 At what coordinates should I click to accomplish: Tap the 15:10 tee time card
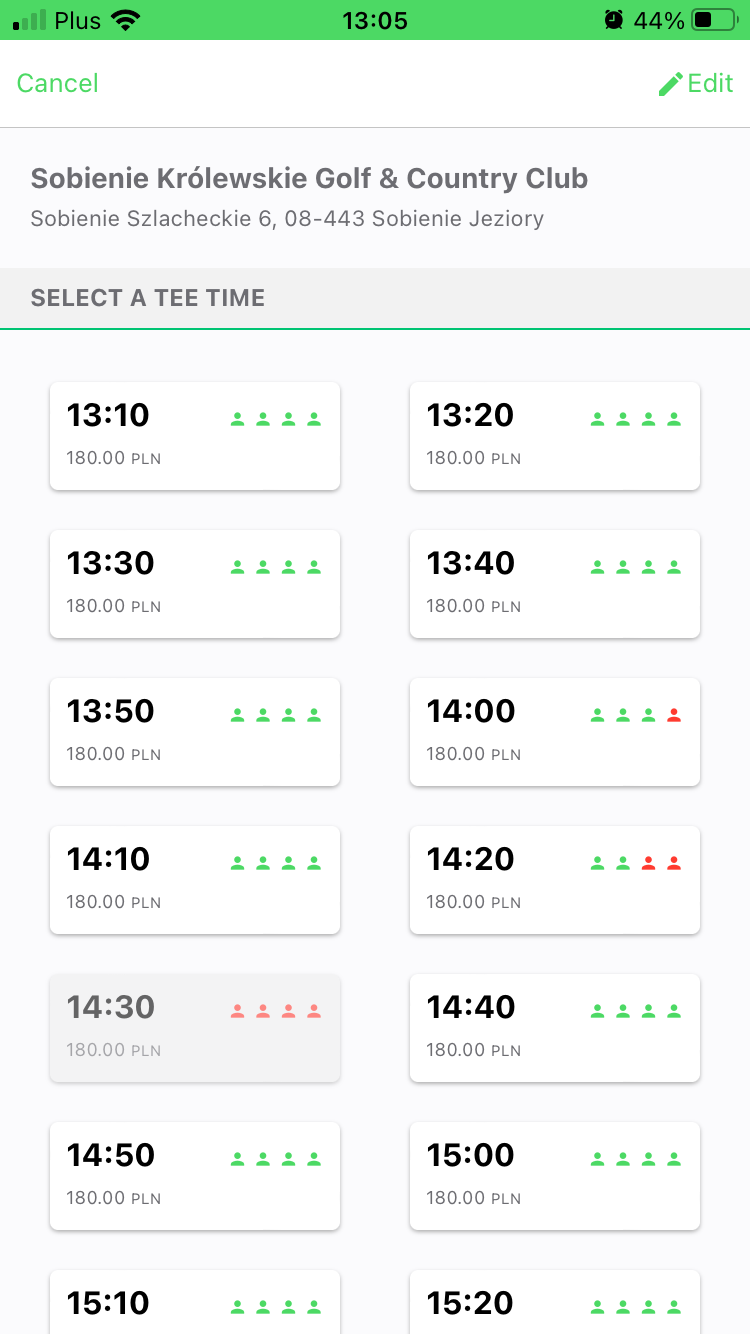194,1304
